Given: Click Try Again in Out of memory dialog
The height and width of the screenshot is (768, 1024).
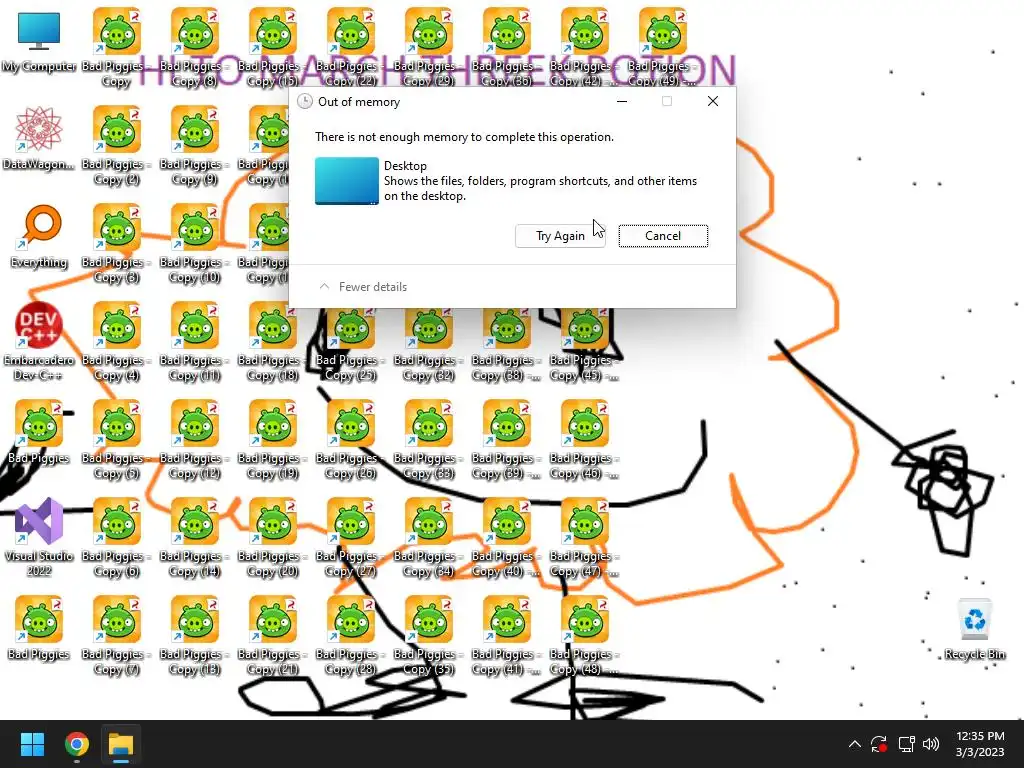Looking at the screenshot, I should point(560,236).
